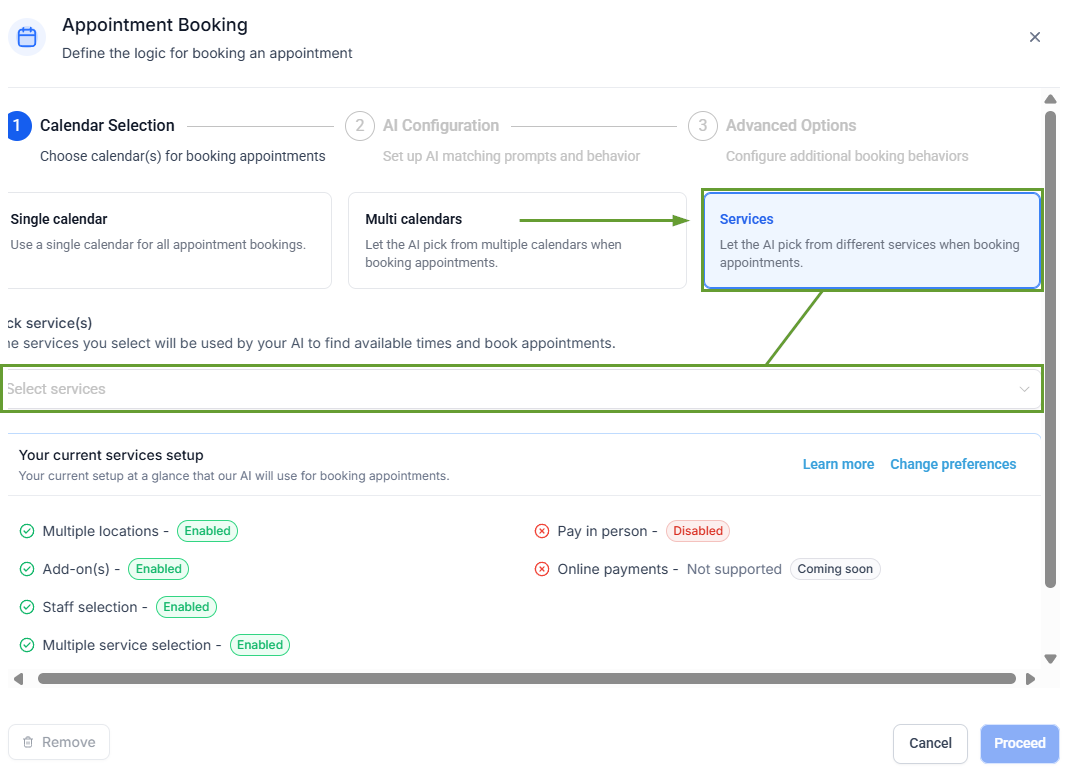Click the green check icon for Add-on(s)
This screenshot has height=771, width=1066.
27,569
